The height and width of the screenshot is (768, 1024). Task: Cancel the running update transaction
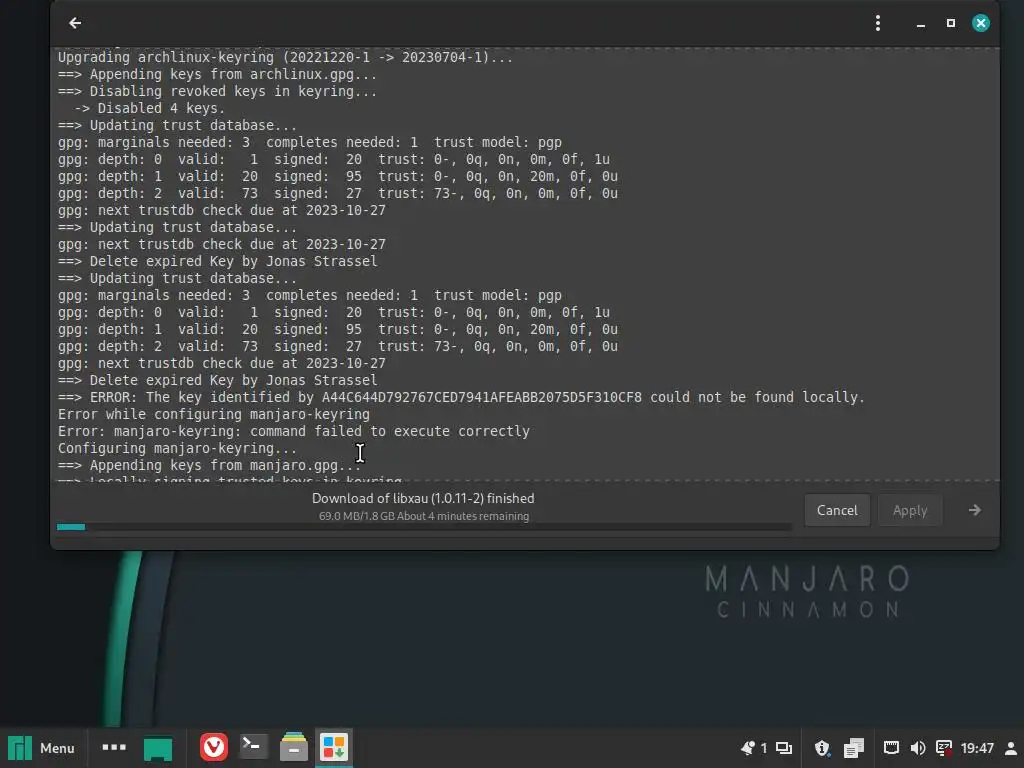pos(837,510)
